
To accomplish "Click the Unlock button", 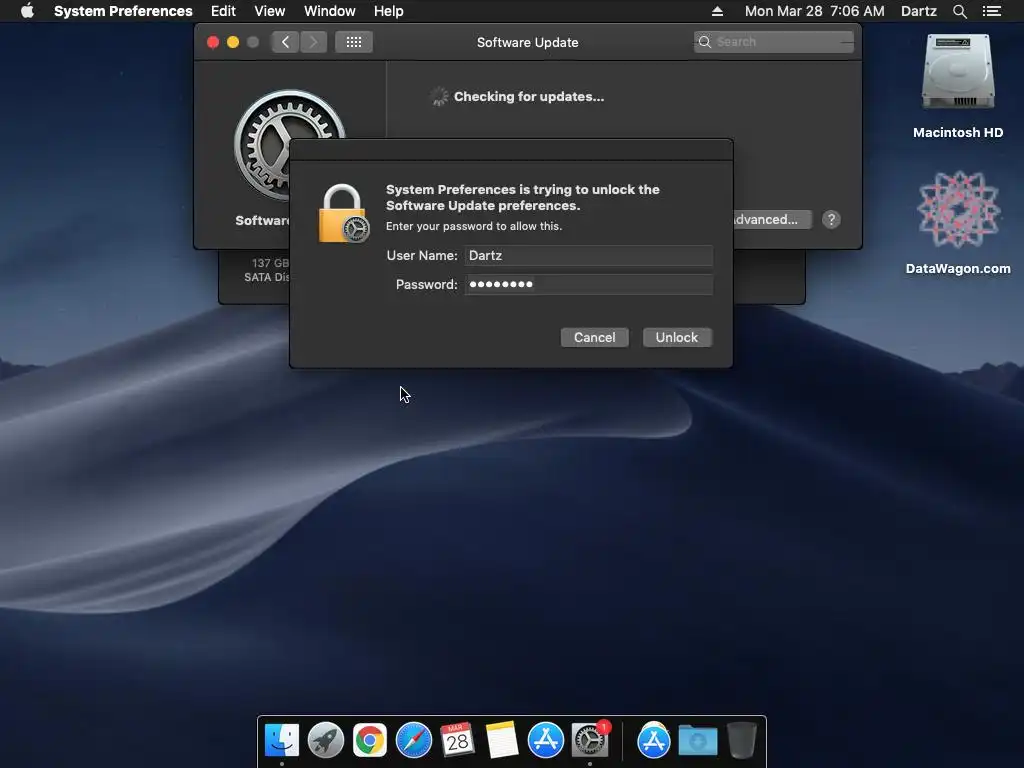I will click(x=677, y=338).
